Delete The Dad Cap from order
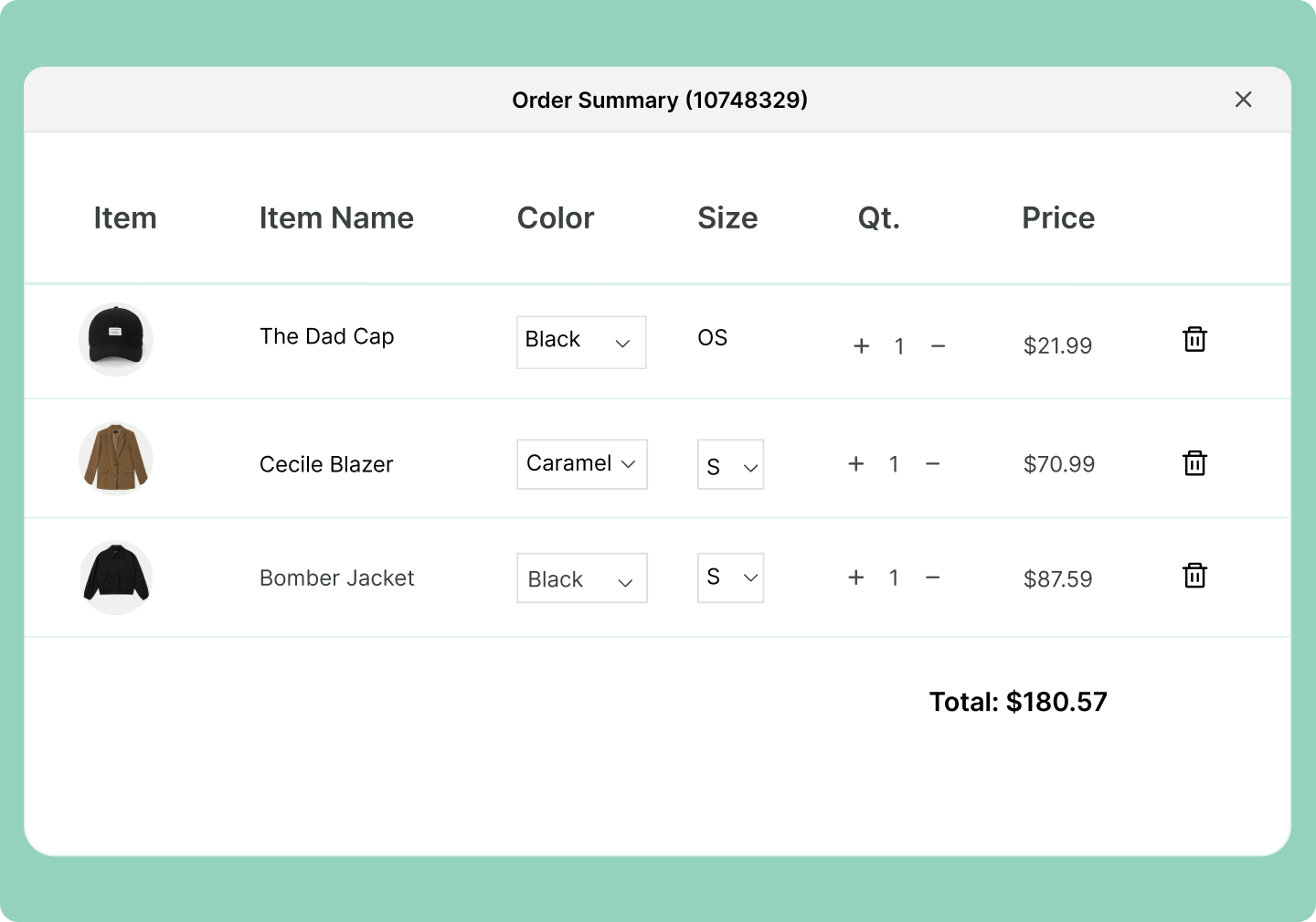 [1194, 339]
